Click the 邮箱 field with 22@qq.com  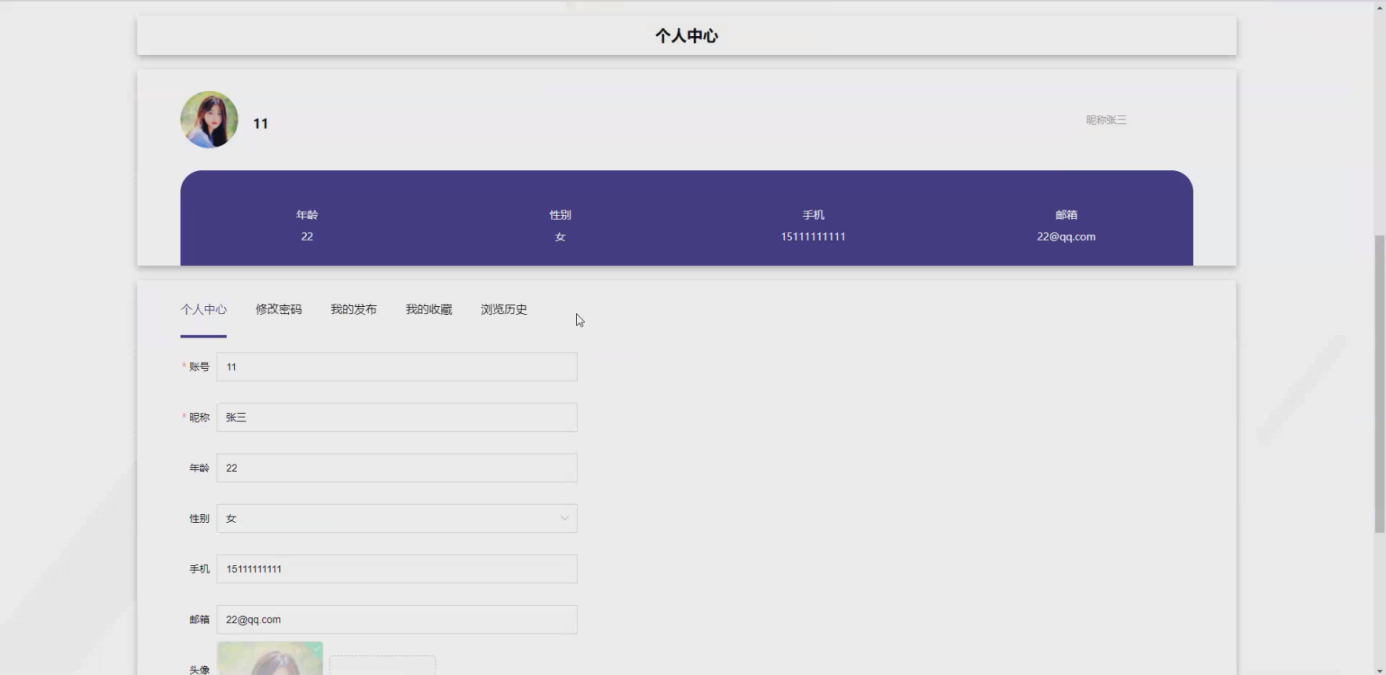[397, 619]
